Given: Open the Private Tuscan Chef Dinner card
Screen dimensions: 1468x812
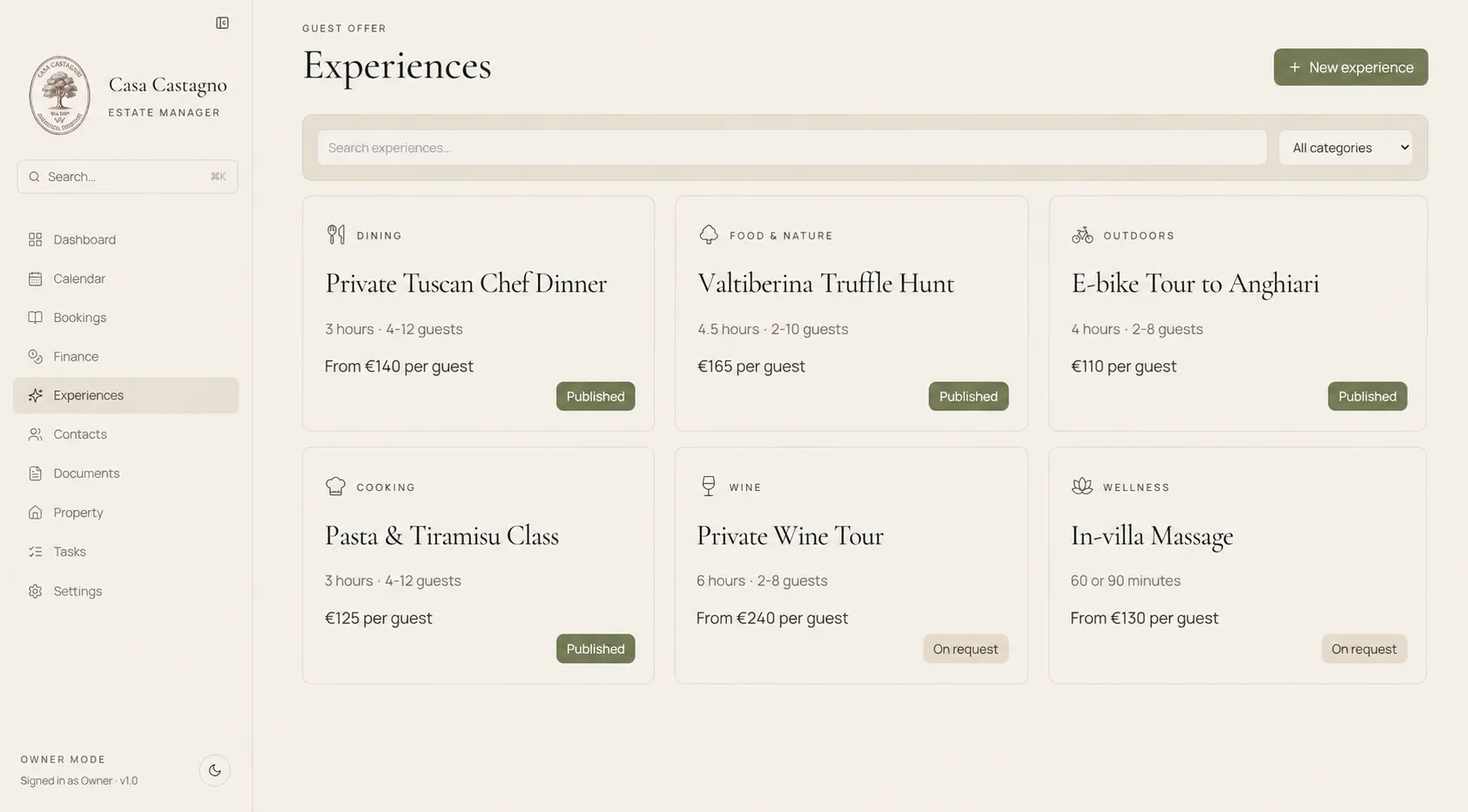Looking at the screenshot, I should (478, 313).
